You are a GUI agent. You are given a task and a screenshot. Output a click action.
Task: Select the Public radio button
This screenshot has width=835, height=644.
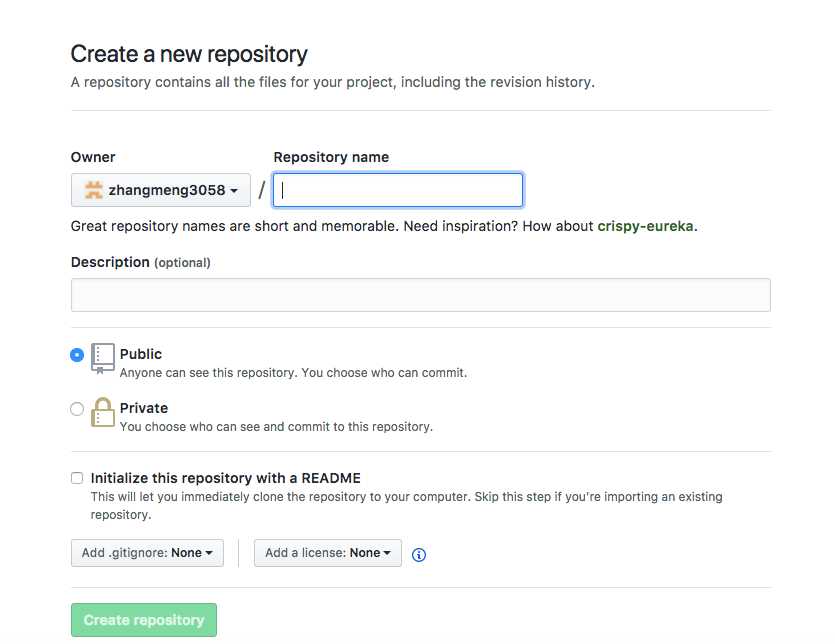point(77,355)
